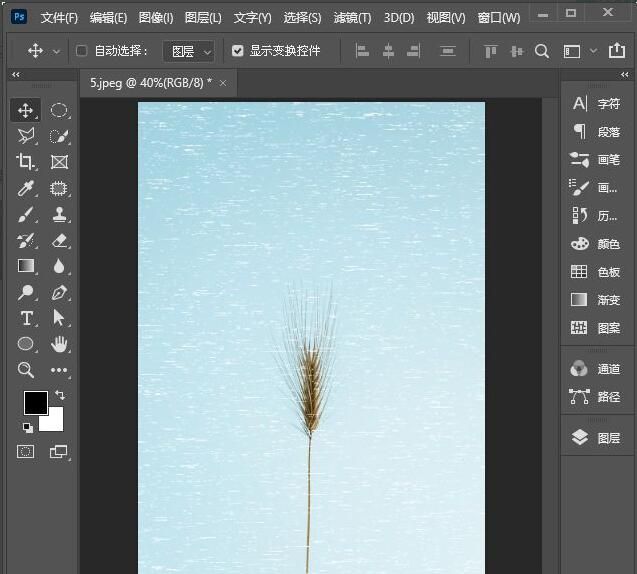Click the black foreground color swatch
Screen dimensions: 637x574
pos(35,402)
